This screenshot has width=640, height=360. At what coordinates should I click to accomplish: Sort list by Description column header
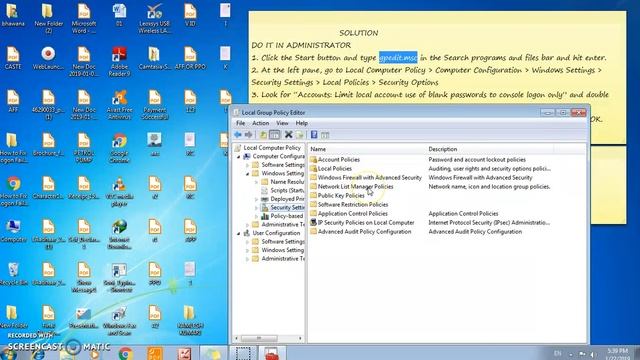(x=489, y=149)
